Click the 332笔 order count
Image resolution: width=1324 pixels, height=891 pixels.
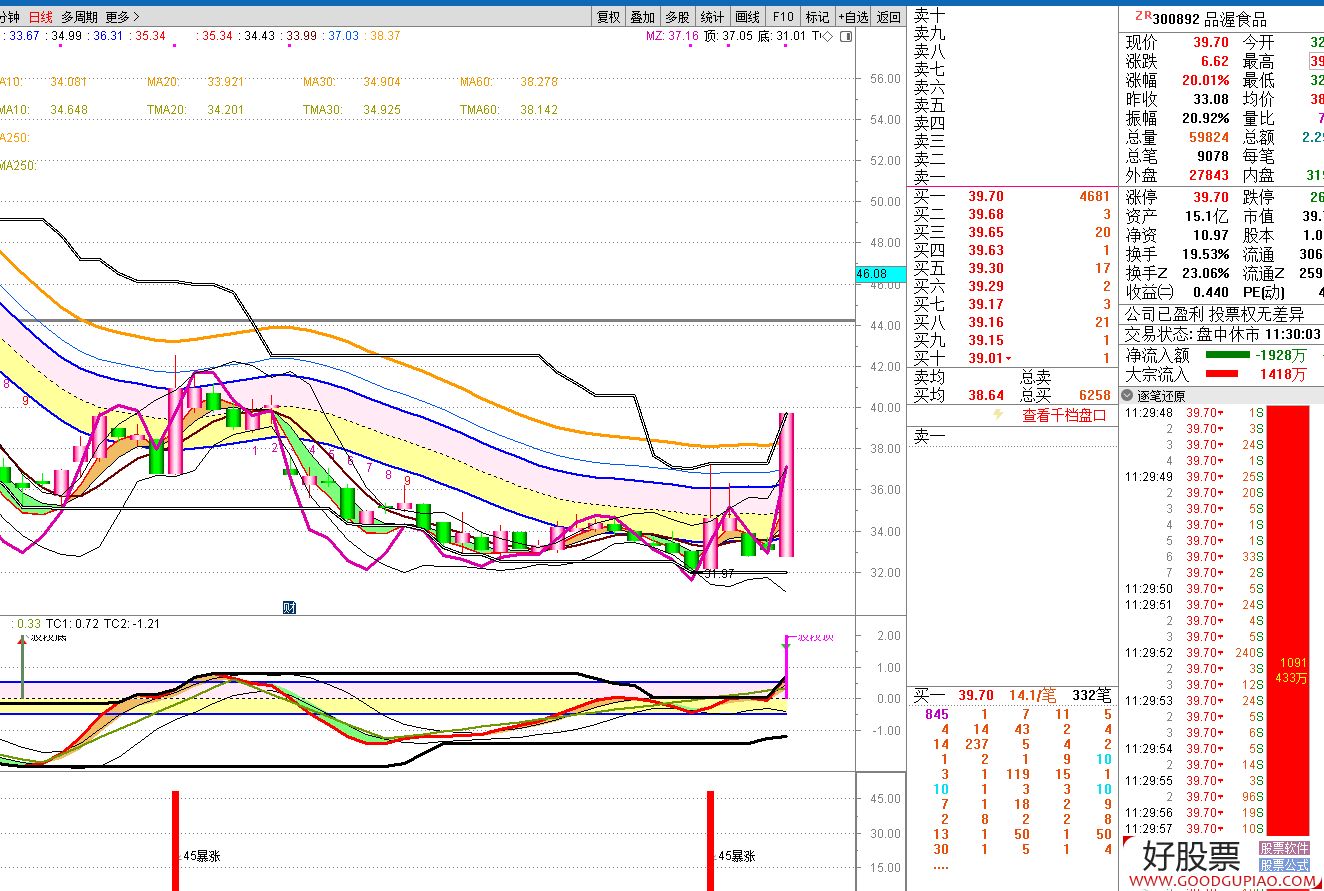pos(1091,695)
